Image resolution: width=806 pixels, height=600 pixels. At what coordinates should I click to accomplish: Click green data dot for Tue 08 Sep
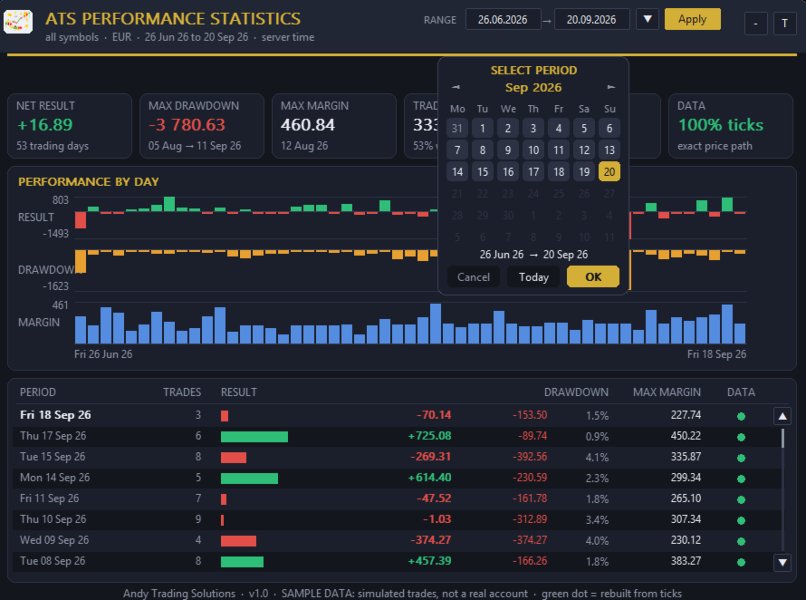click(x=741, y=562)
